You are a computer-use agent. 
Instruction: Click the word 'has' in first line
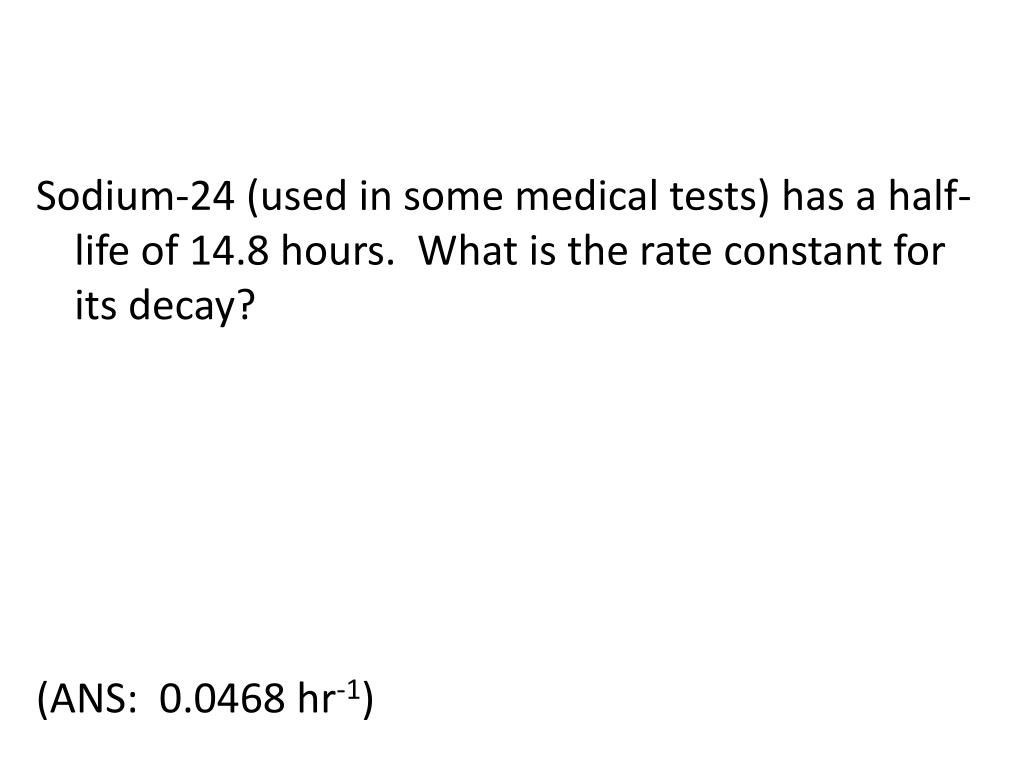click(813, 195)
